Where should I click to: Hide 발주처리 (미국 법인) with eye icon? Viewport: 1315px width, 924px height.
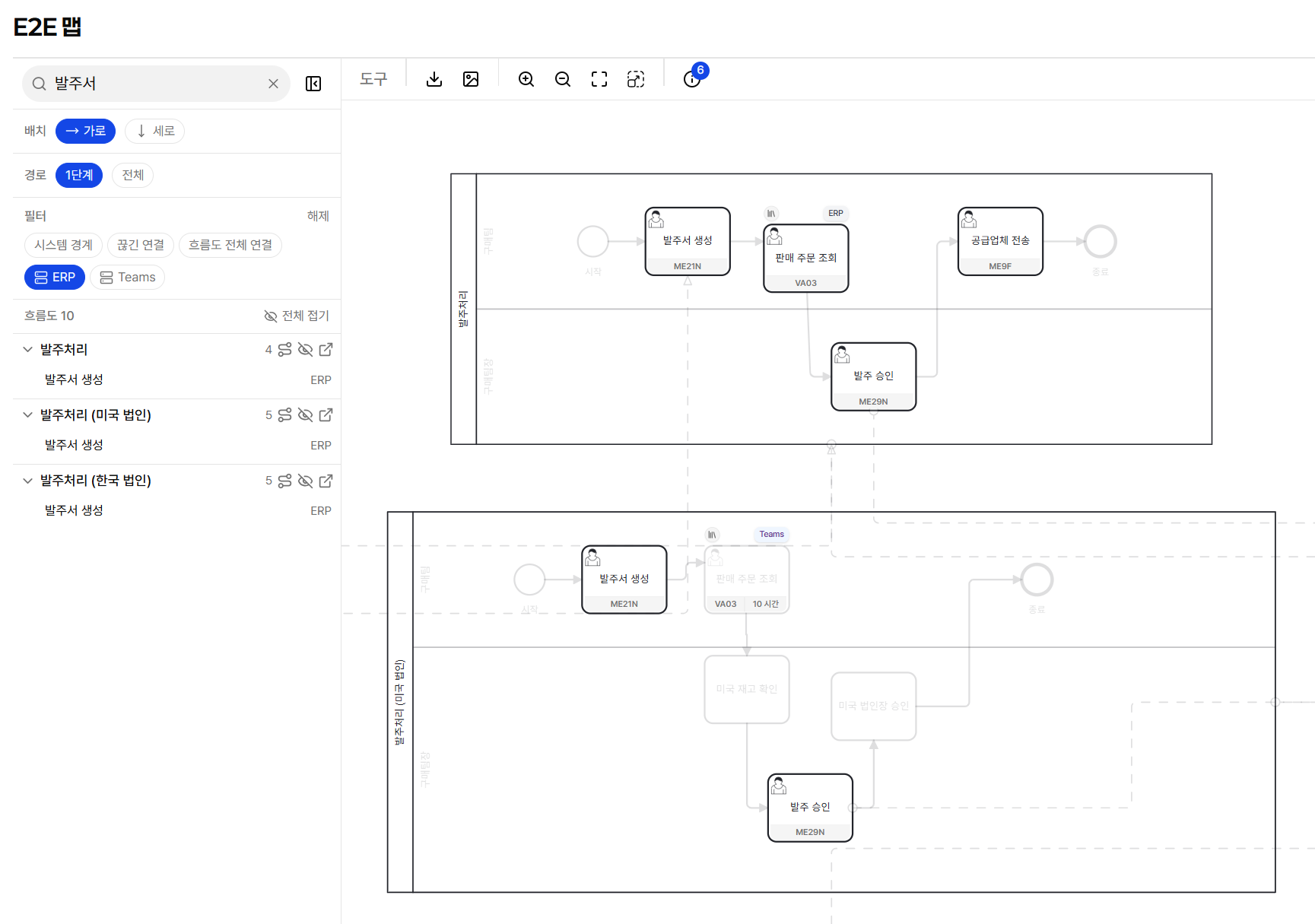click(x=306, y=415)
